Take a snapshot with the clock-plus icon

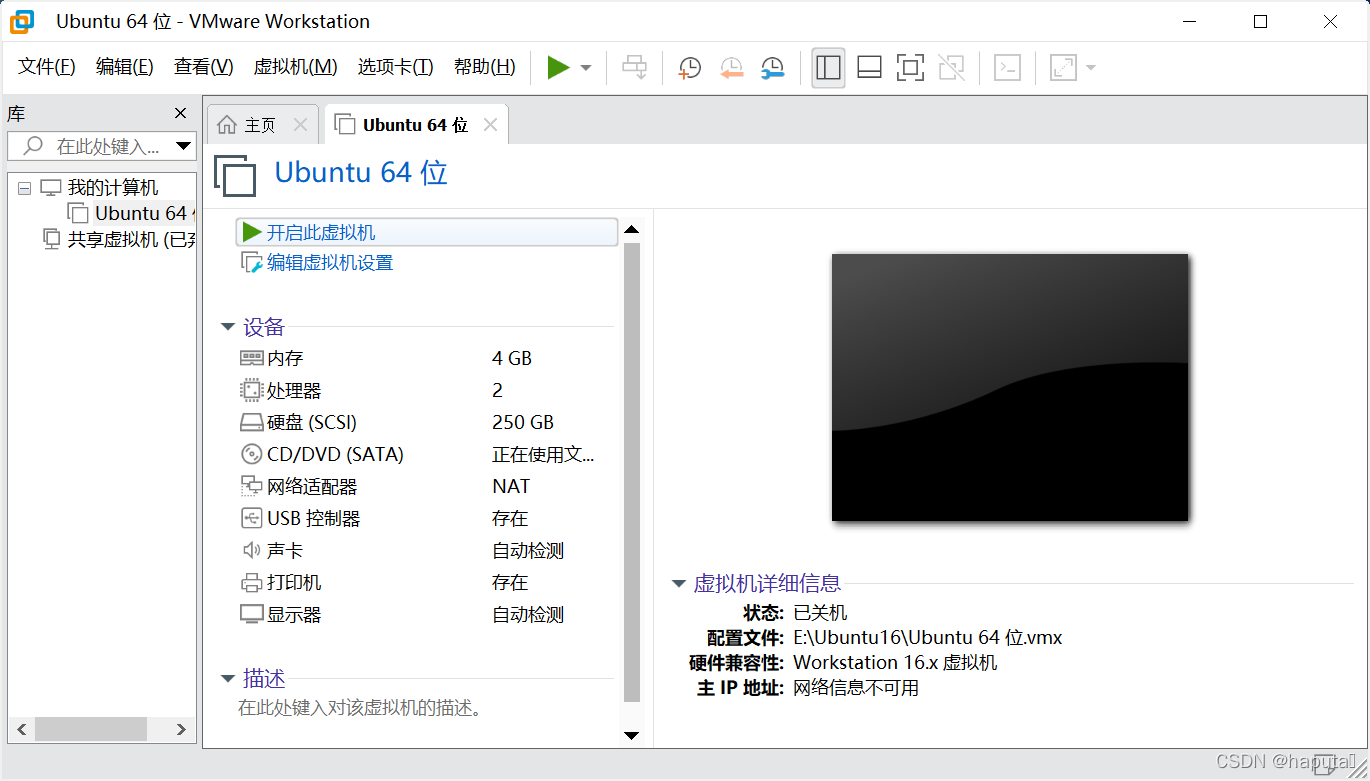point(690,68)
